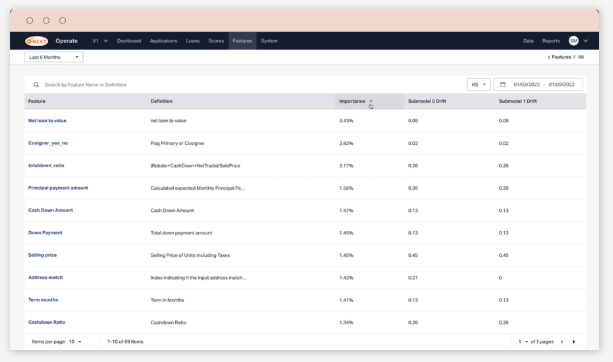Viewport: 613px width, 362px height.
Task: Open the V1 version dropdown
Action: pyautogui.click(x=100, y=41)
